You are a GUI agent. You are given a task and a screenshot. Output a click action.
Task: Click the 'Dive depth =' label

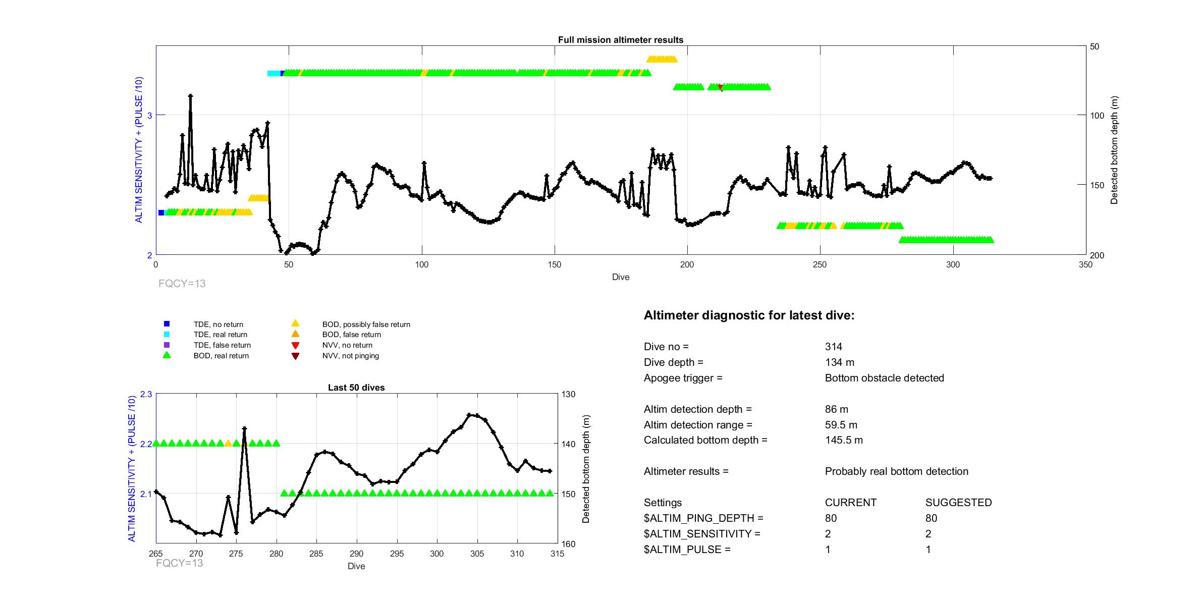click(x=674, y=362)
